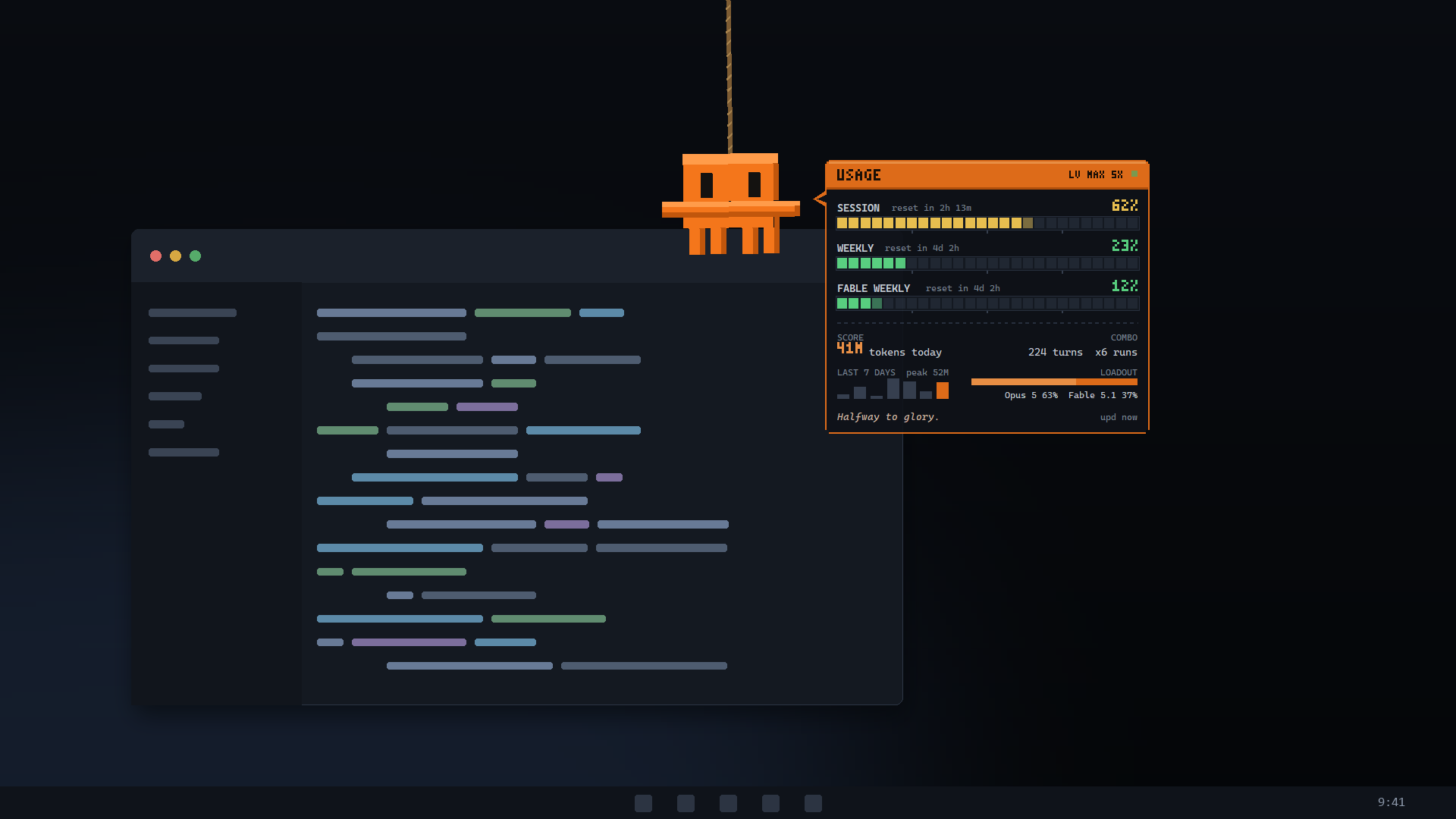The height and width of the screenshot is (819, 1456).
Task: Click the 12% Fable weekly value
Action: pyautogui.click(x=1125, y=286)
